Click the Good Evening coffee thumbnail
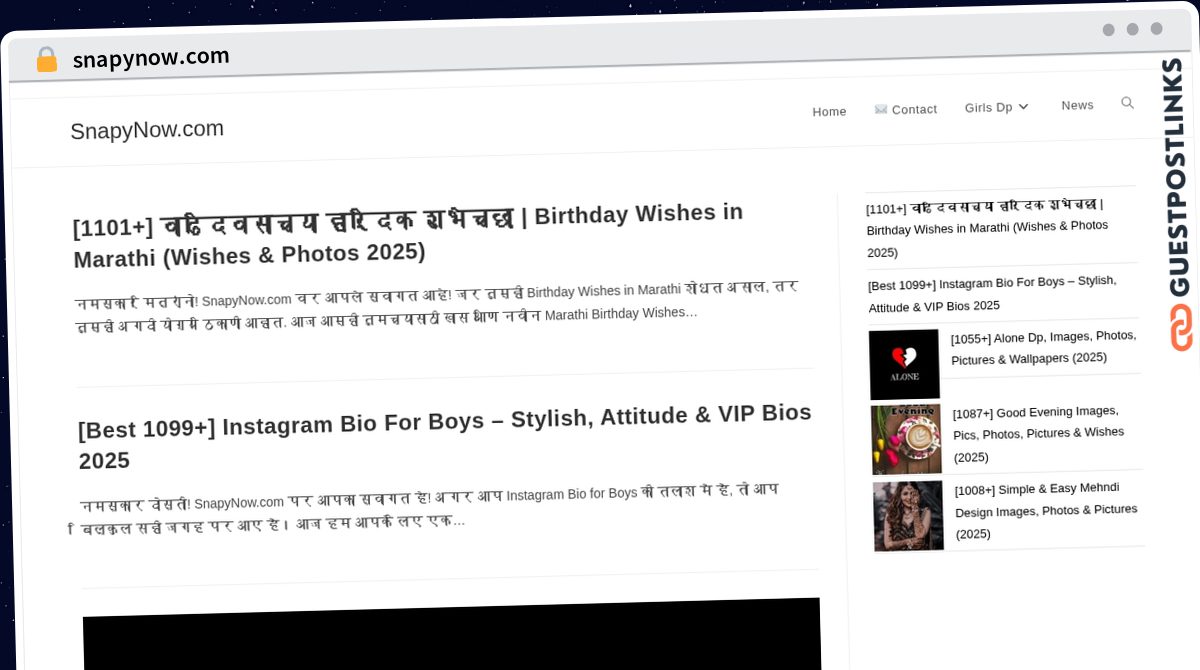 click(x=906, y=439)
